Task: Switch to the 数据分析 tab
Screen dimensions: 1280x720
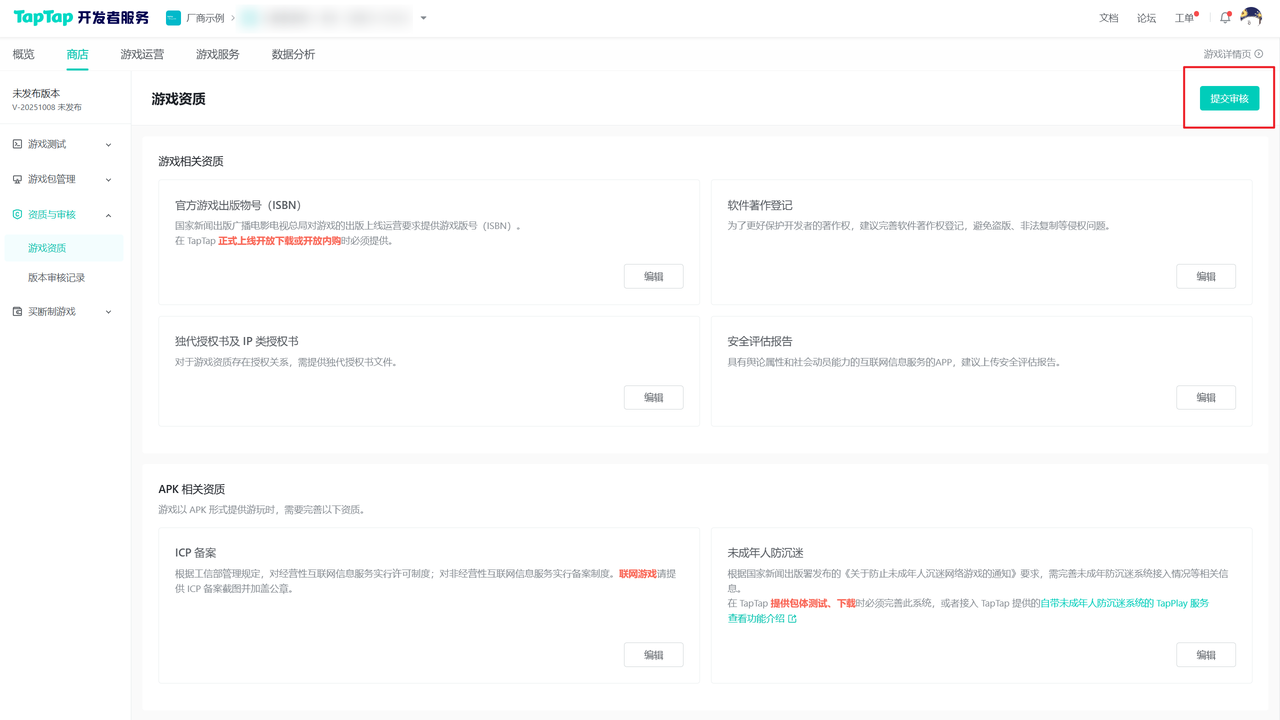Action: (293, 54)
